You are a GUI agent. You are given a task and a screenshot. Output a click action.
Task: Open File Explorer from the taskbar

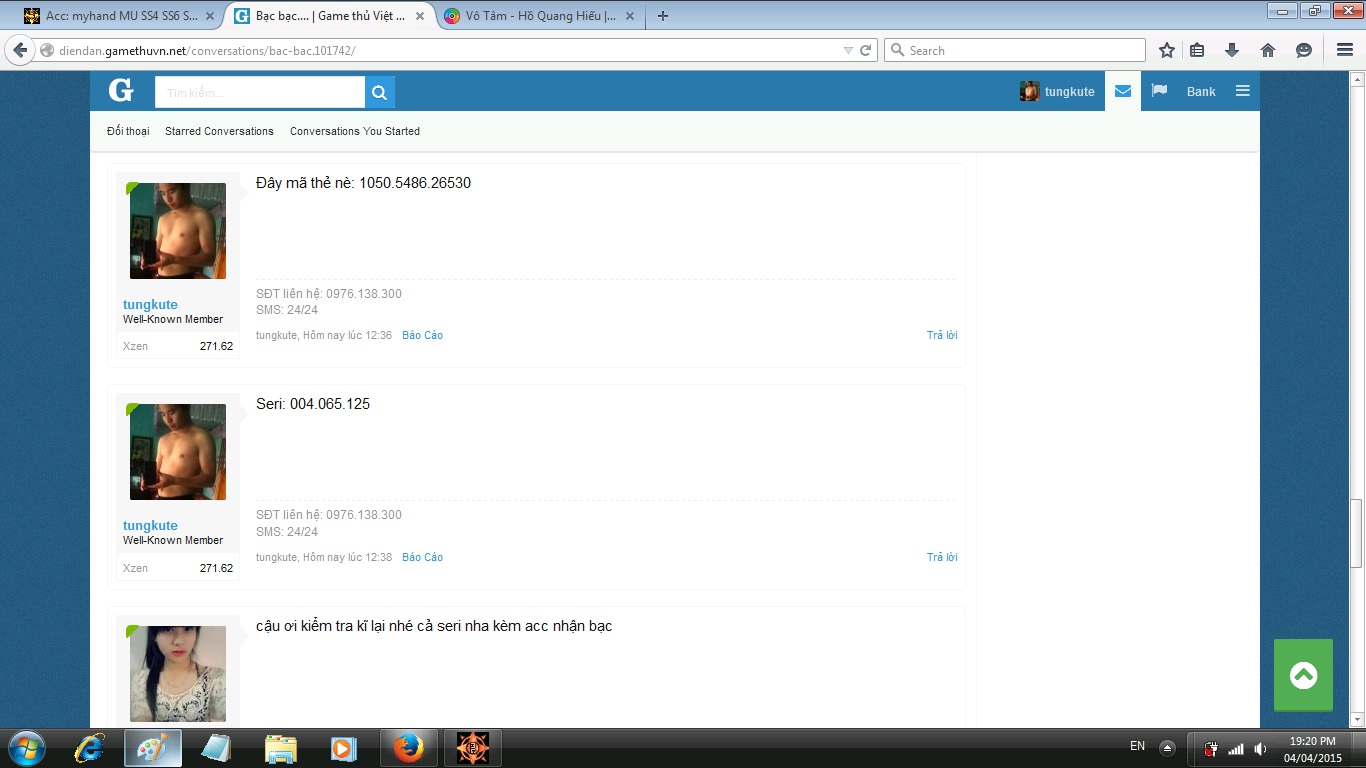tap(280, 748)
